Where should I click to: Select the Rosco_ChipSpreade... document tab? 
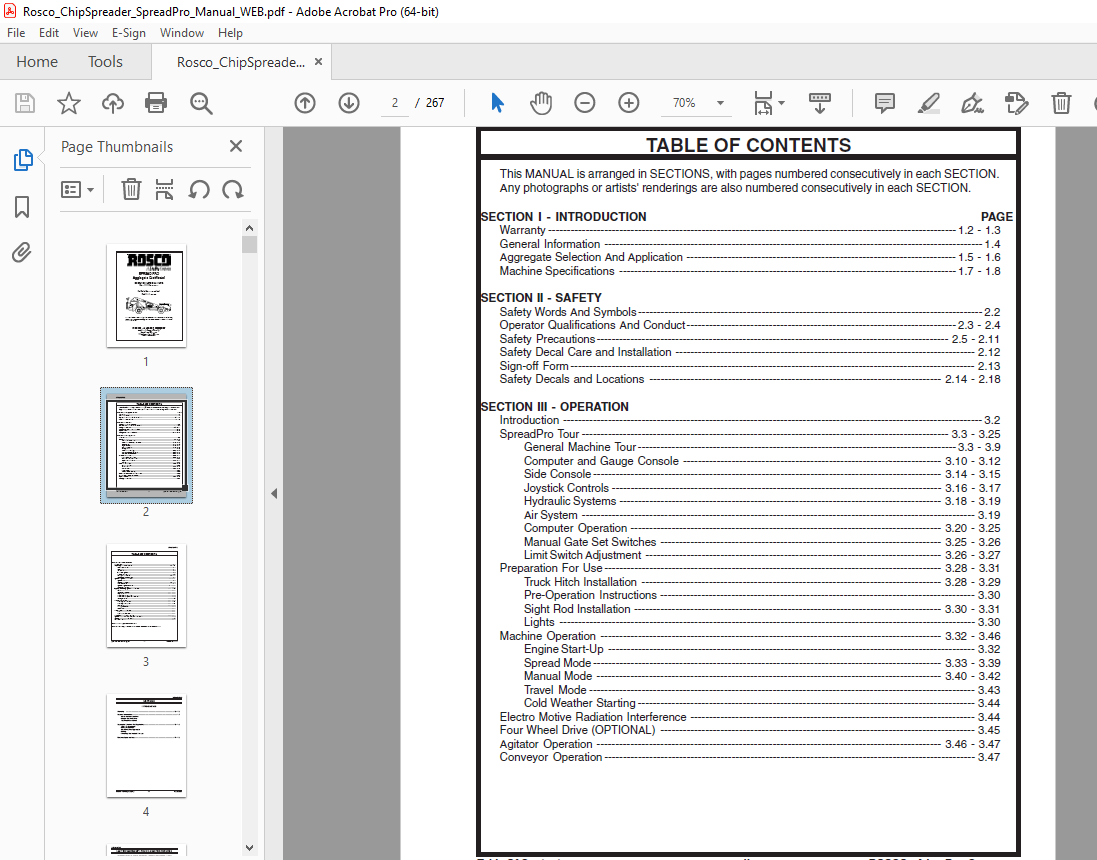tap(241, 62)
